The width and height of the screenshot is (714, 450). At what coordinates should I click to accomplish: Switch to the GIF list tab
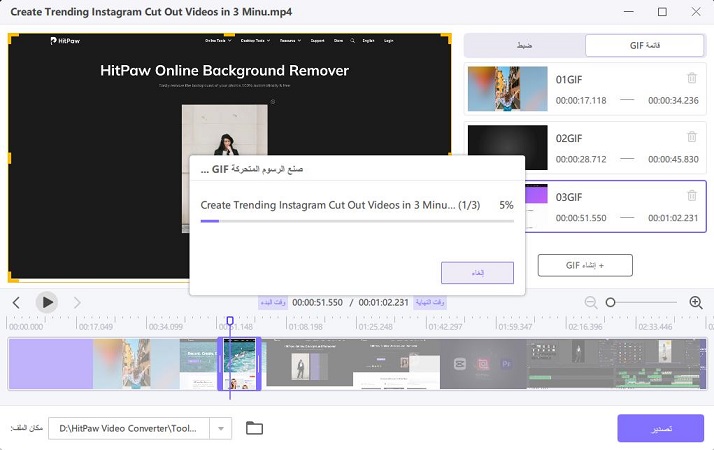pyautogui.click(x=644, y=46)
